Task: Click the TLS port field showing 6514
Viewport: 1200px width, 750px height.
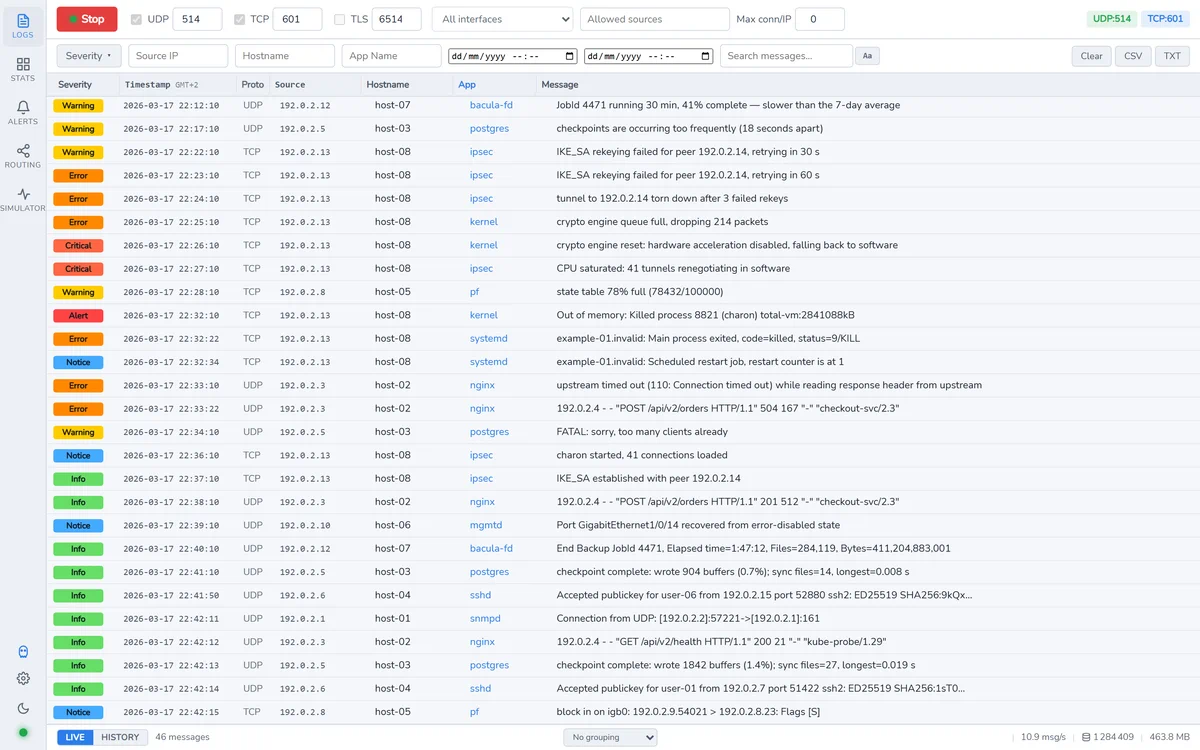Action: pyautogui.click(x=397, y=19)
